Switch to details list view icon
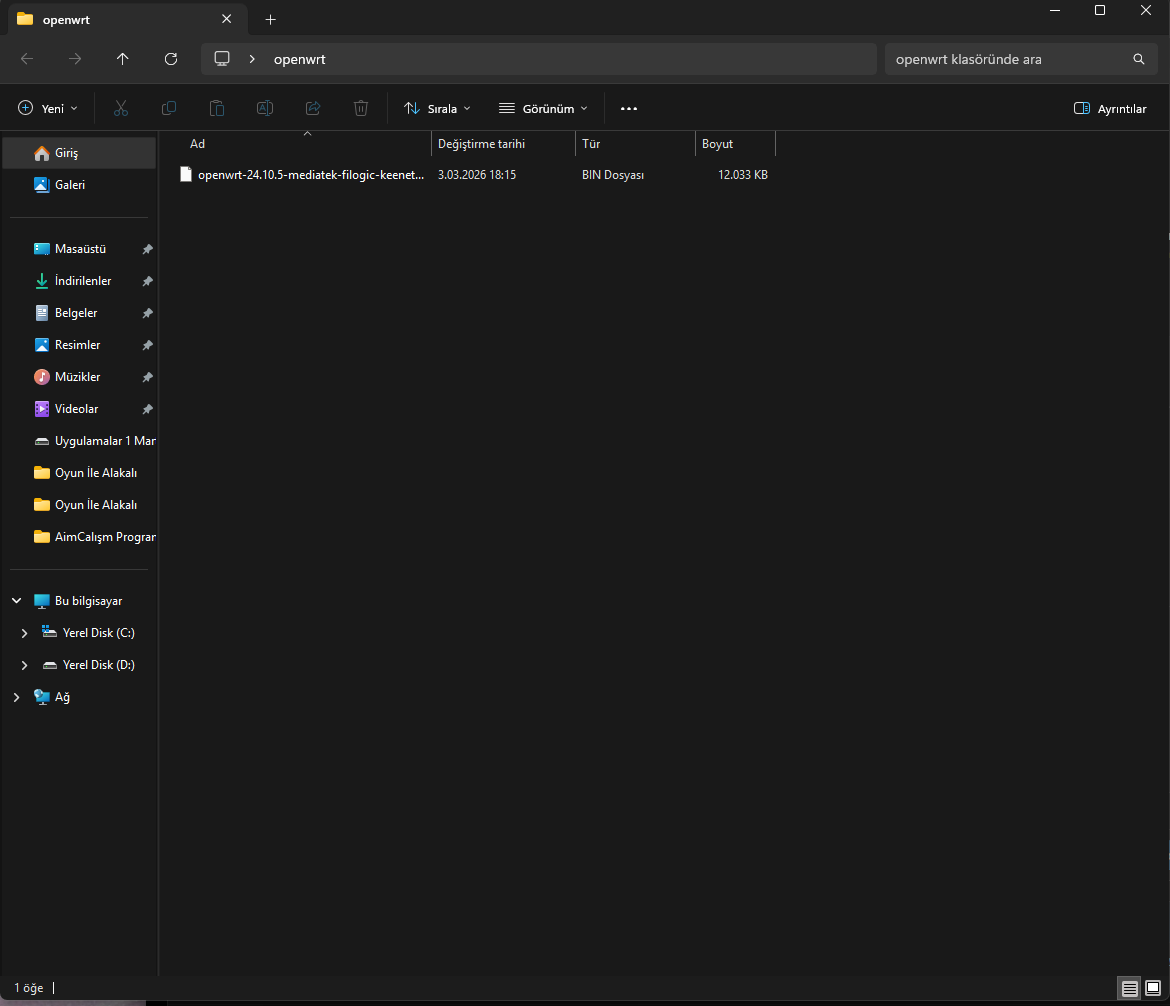The image size is (1170, 1006). pos(1130,988)
